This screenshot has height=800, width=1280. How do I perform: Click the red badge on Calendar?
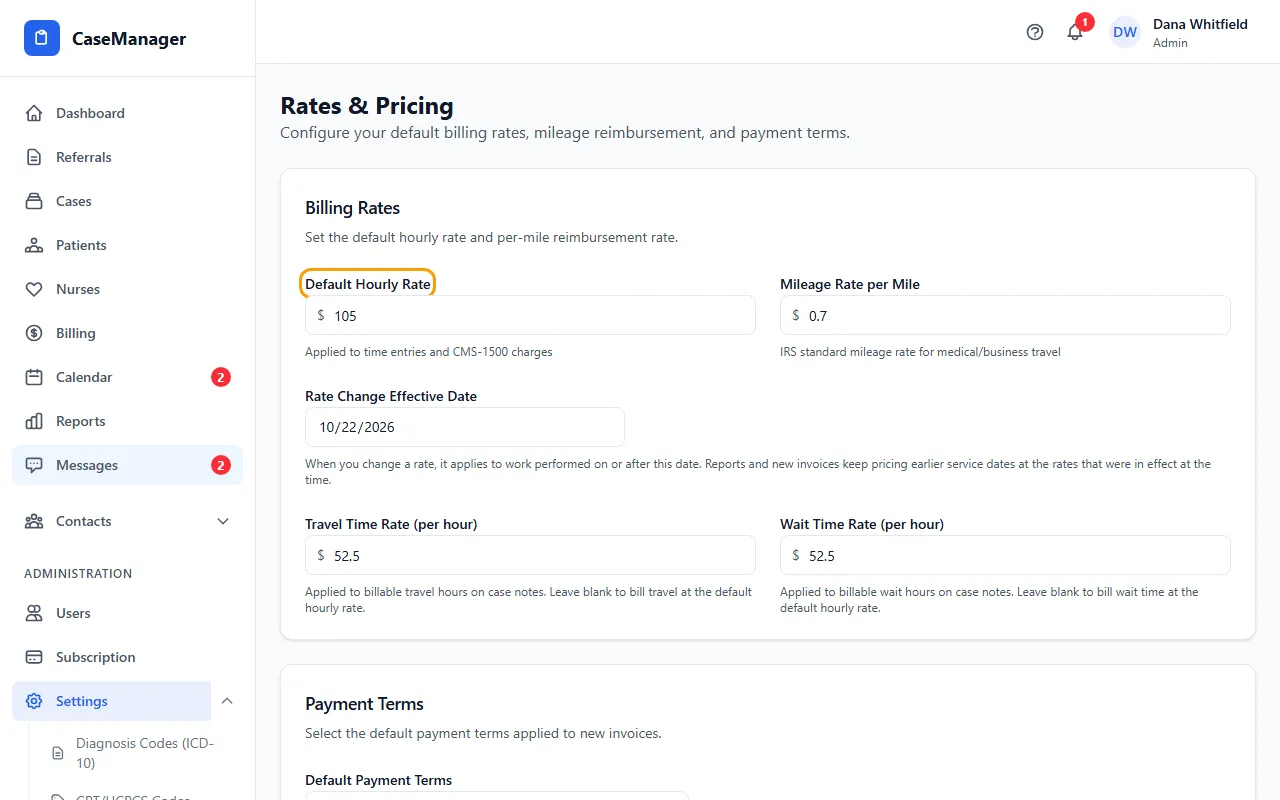pos(221,377)
